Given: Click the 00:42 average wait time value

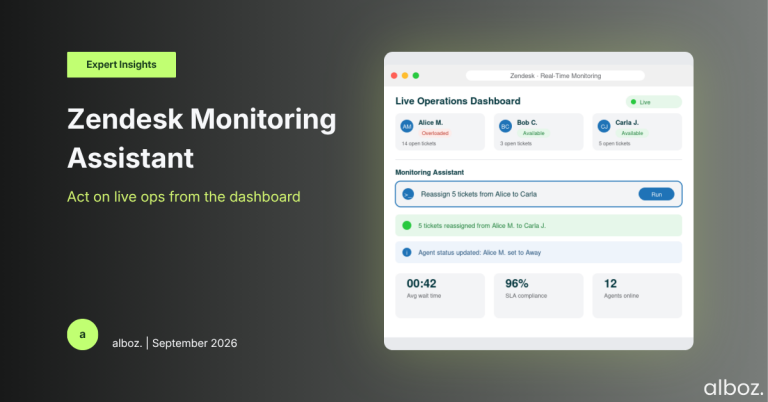Looking at the screenshot, I should coord(421,284).
